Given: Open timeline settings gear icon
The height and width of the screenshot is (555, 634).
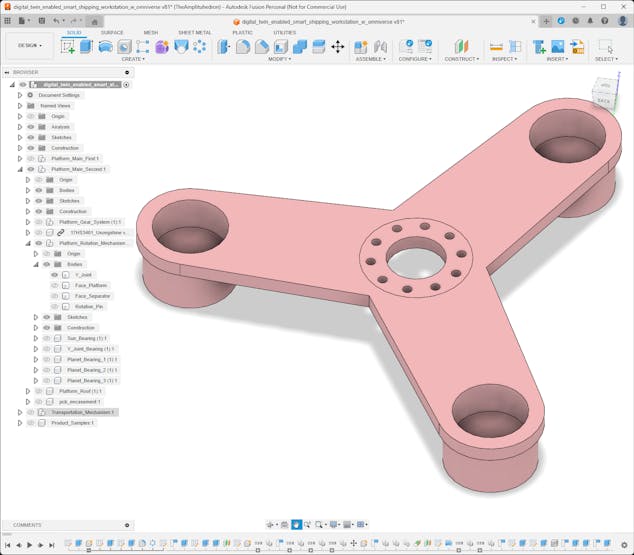Looking at the screenshot, I should click(625, 545).
